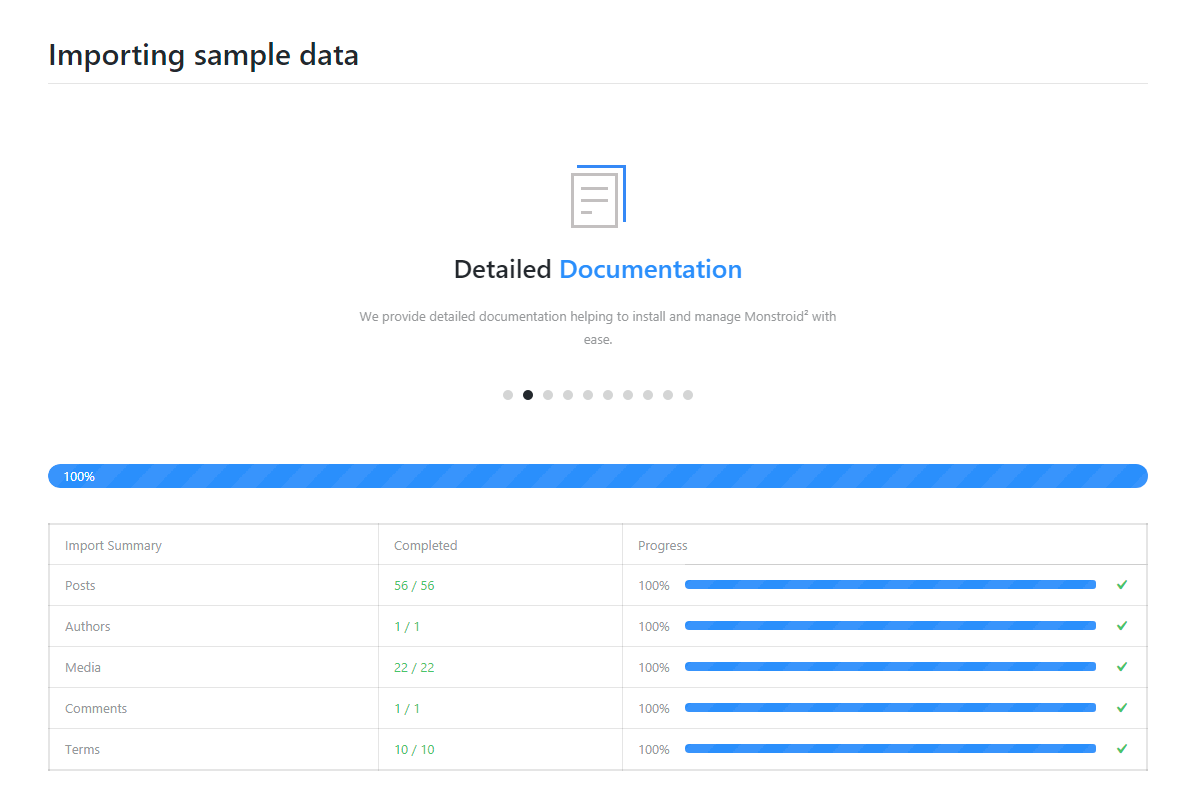Click the 22 / 22 Media count
The width and height of the screenshot is (1196, 806).
click(414, 667)
